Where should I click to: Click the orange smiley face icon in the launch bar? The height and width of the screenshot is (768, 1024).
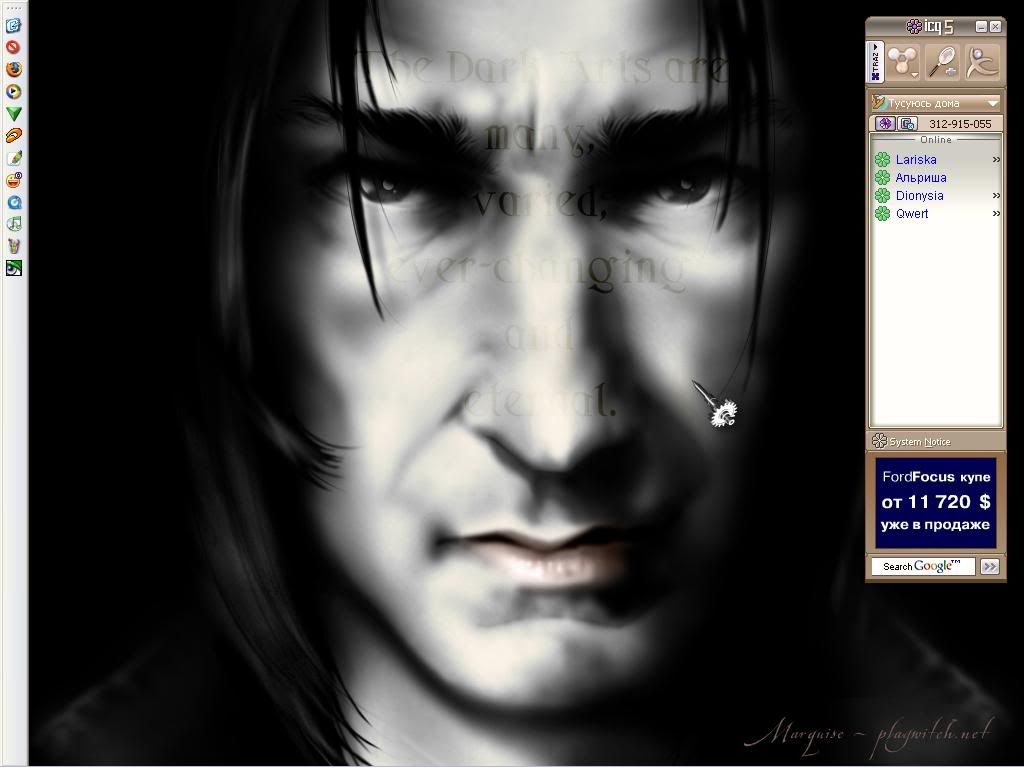14,180
